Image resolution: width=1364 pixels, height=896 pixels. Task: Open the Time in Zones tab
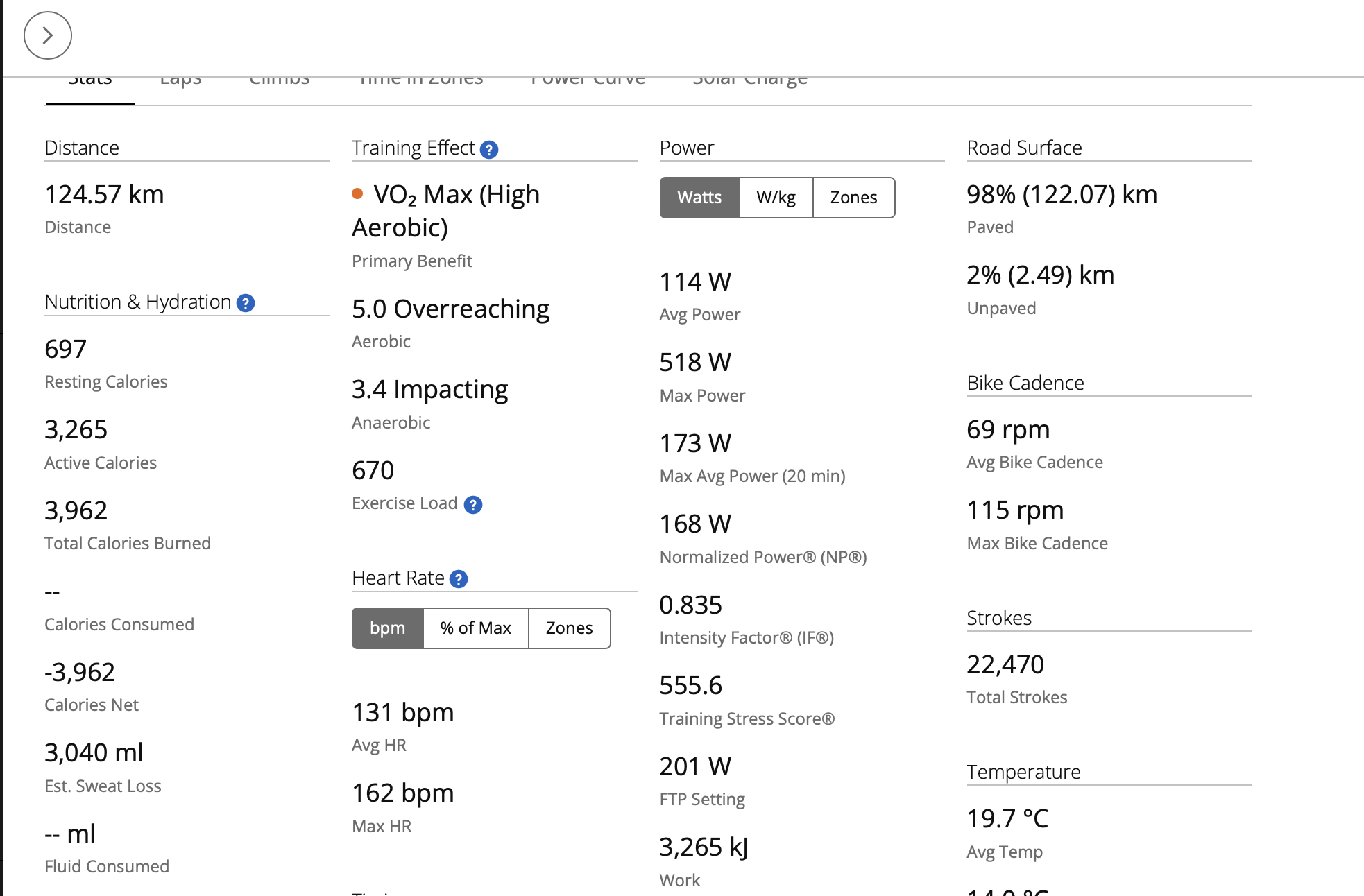coord(421,82)
